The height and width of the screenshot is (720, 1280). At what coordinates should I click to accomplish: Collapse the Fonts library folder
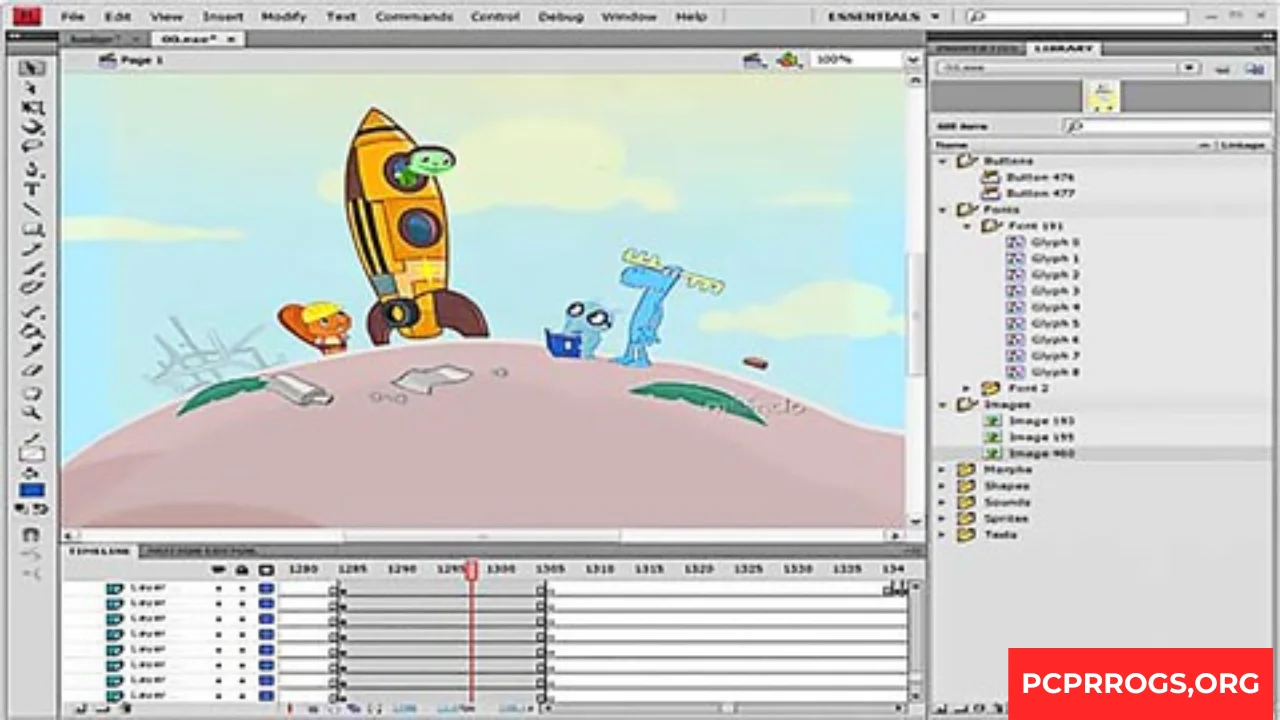pyautogui.click(x=942, y=210)
